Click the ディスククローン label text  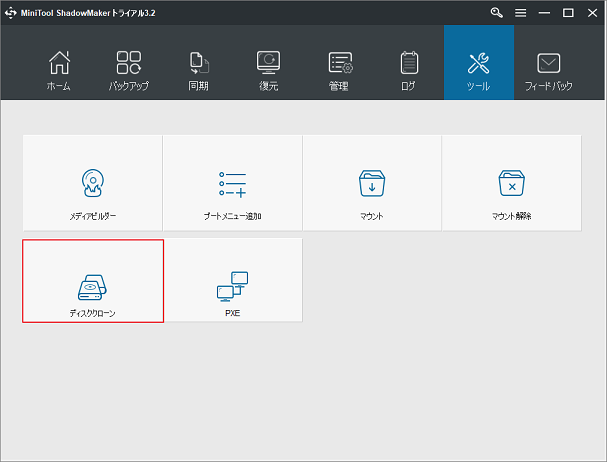(93, 313)
